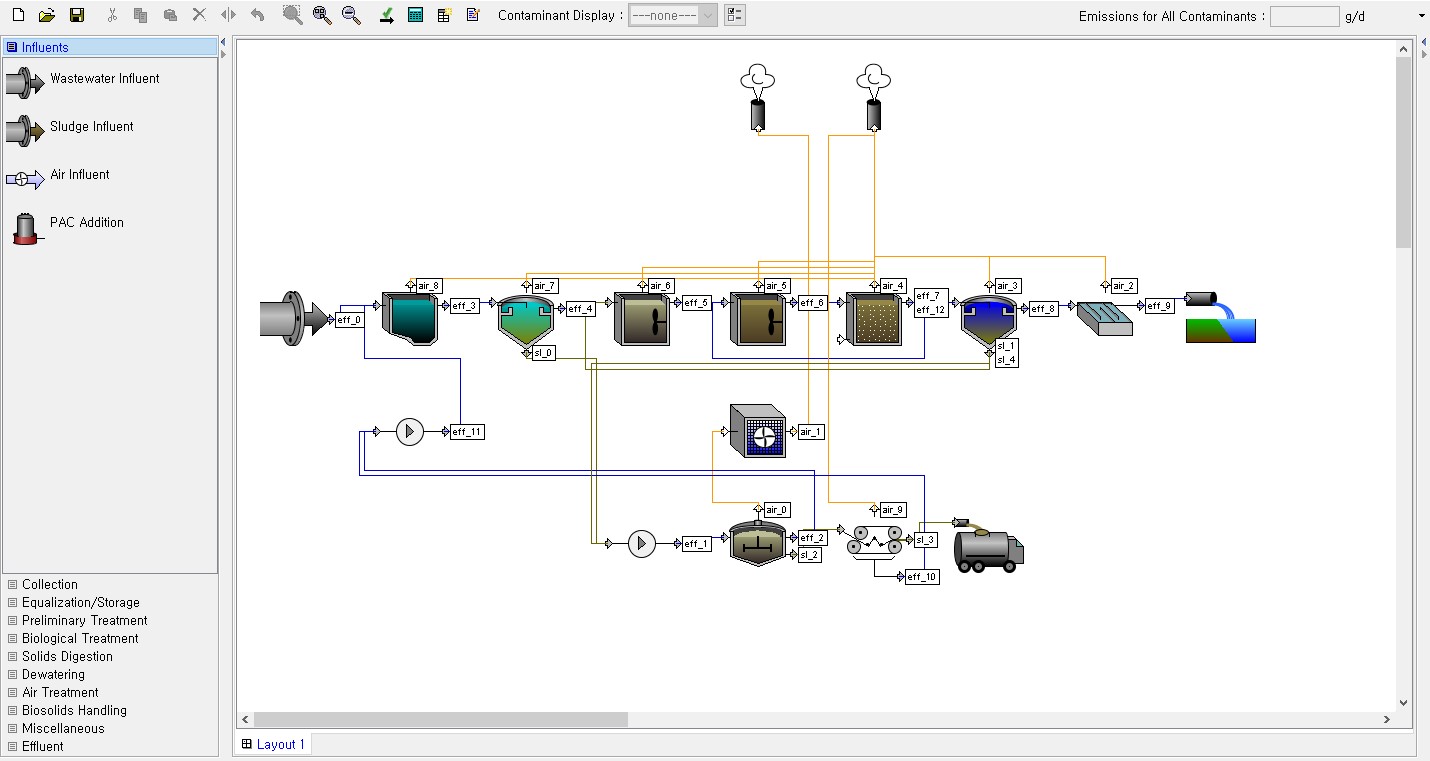Screen dimensions: 1430x761
Task: Click the Emissions for All Contaminants field
Action: point(1304,16)
